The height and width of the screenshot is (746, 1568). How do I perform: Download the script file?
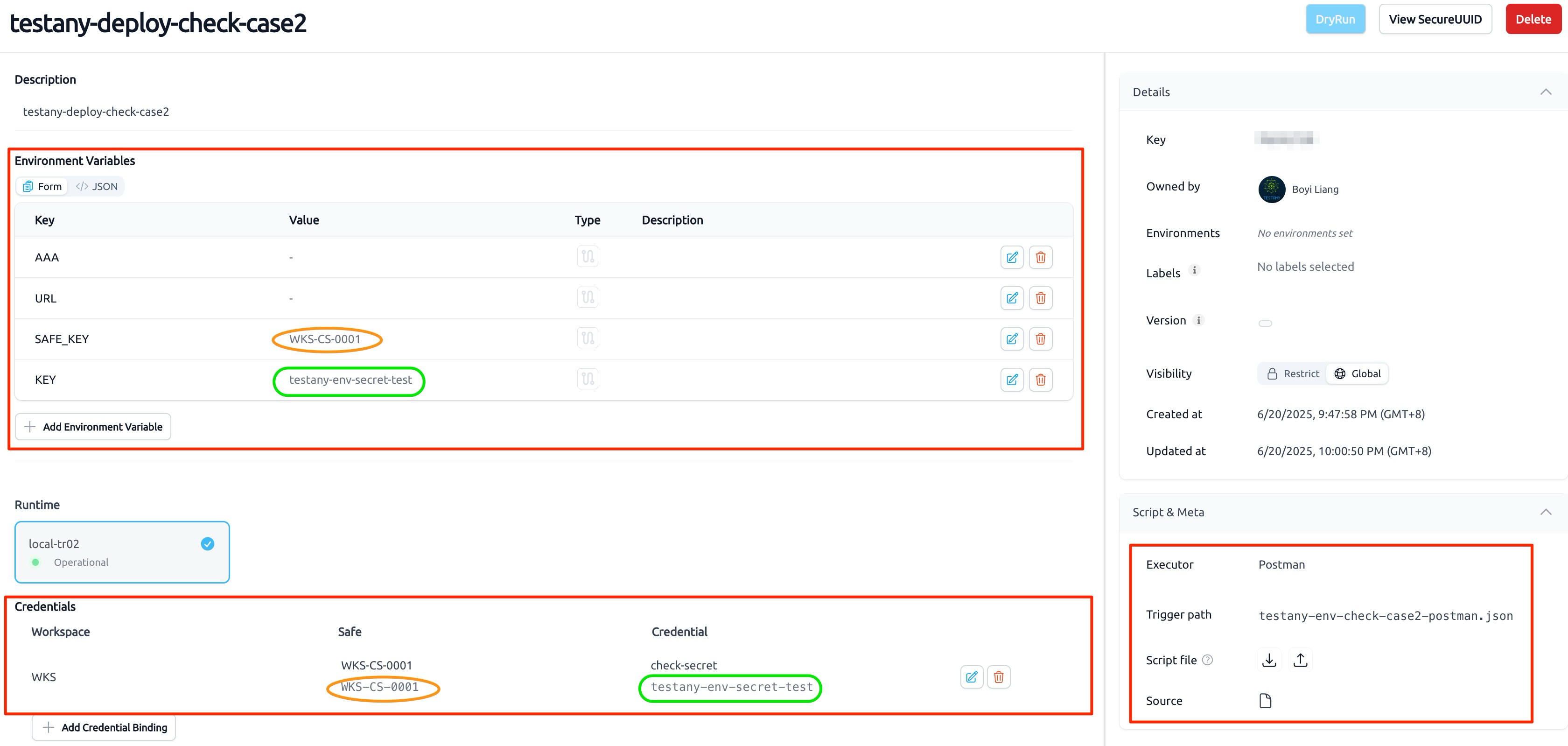coord(1269,660)
